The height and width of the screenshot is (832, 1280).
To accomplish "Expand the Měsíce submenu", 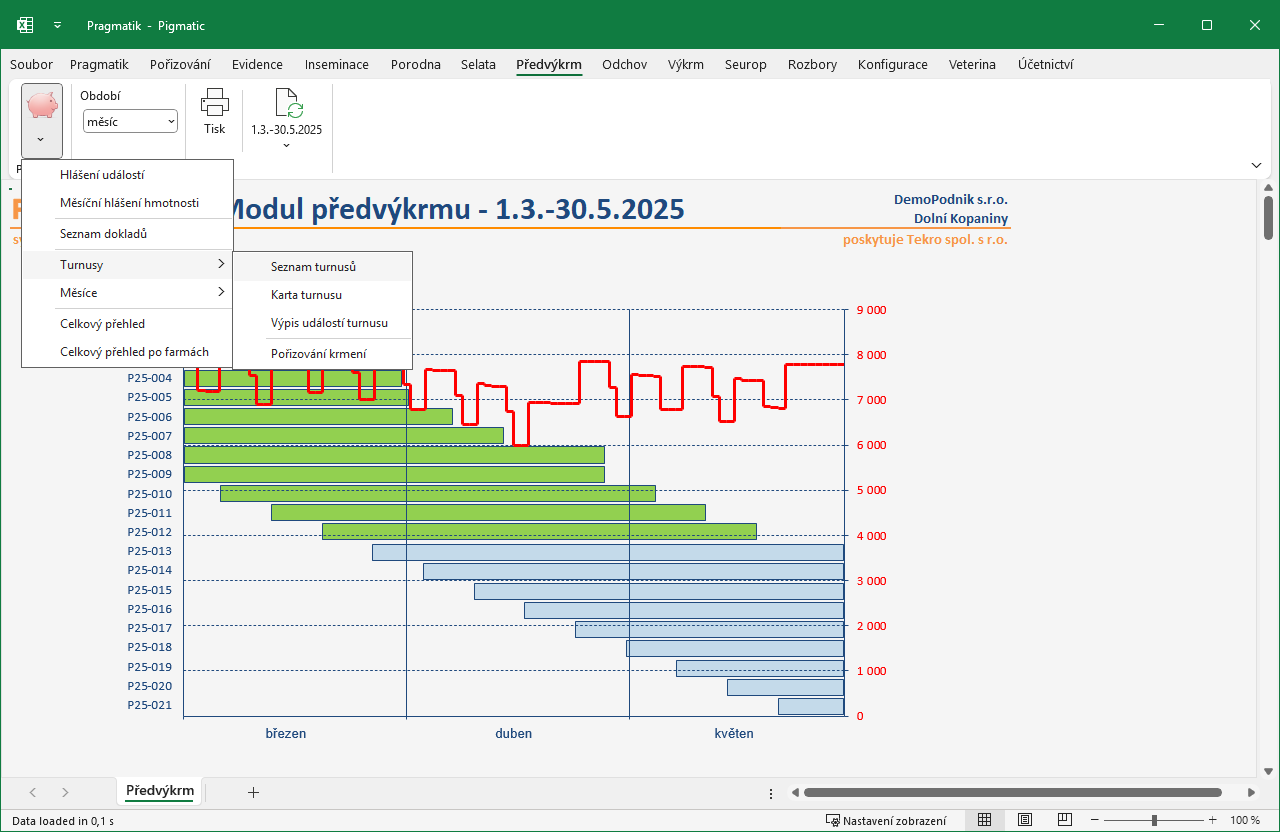I will [x=127, y=293].
